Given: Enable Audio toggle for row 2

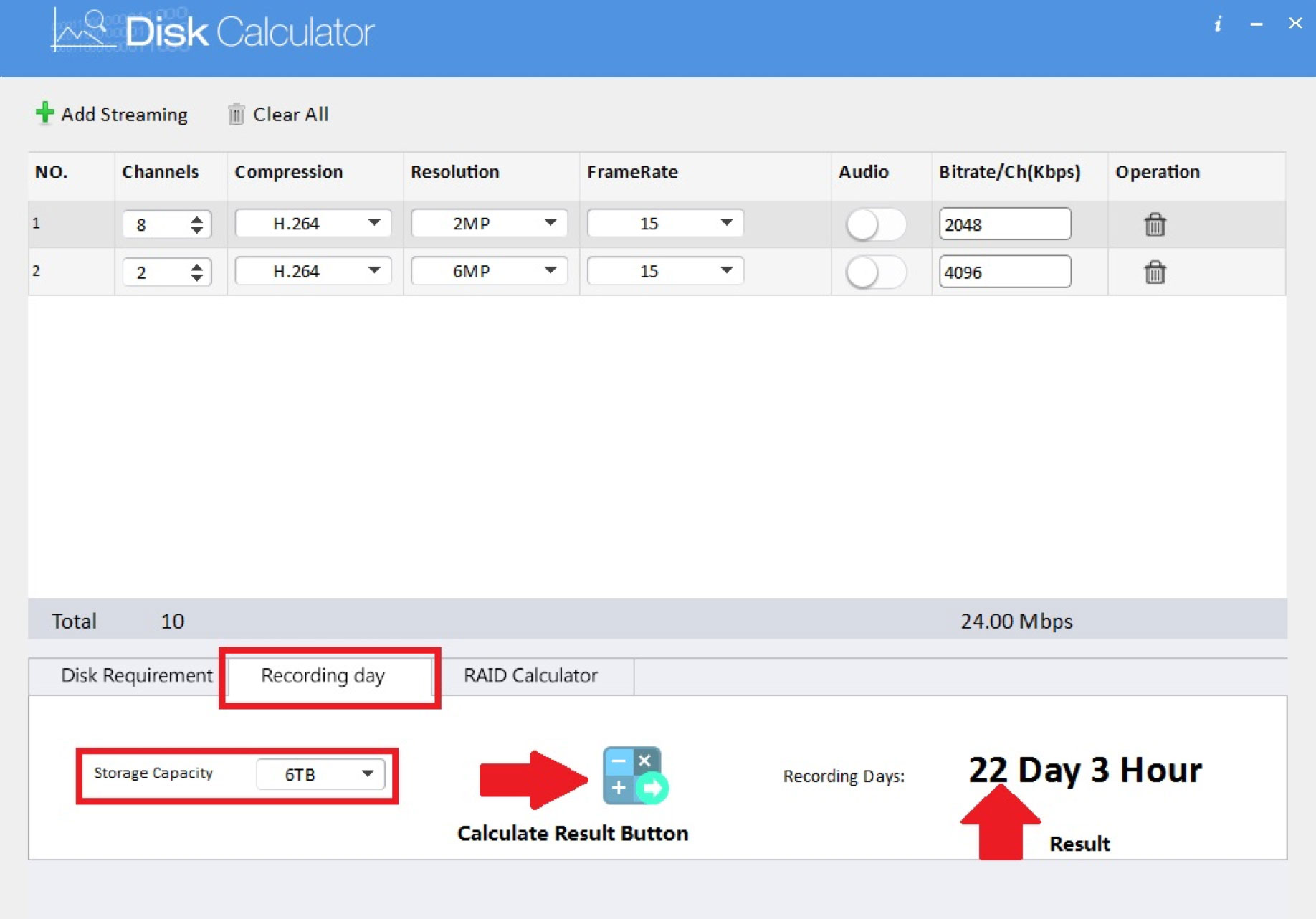Looking at the screenshot, I should (875, 272).
